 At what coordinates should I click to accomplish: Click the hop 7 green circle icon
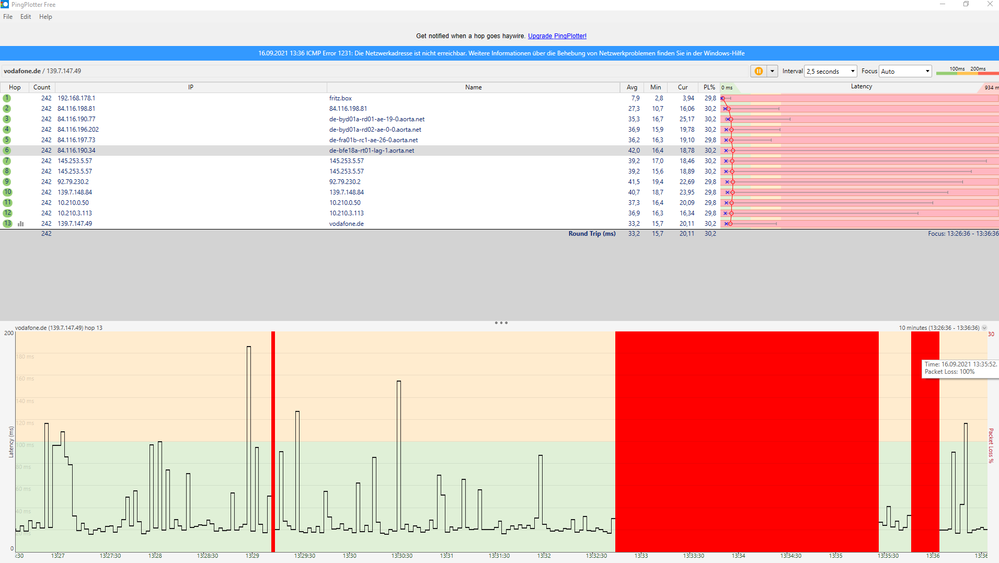pyautogui.click(x=7, y=161)
